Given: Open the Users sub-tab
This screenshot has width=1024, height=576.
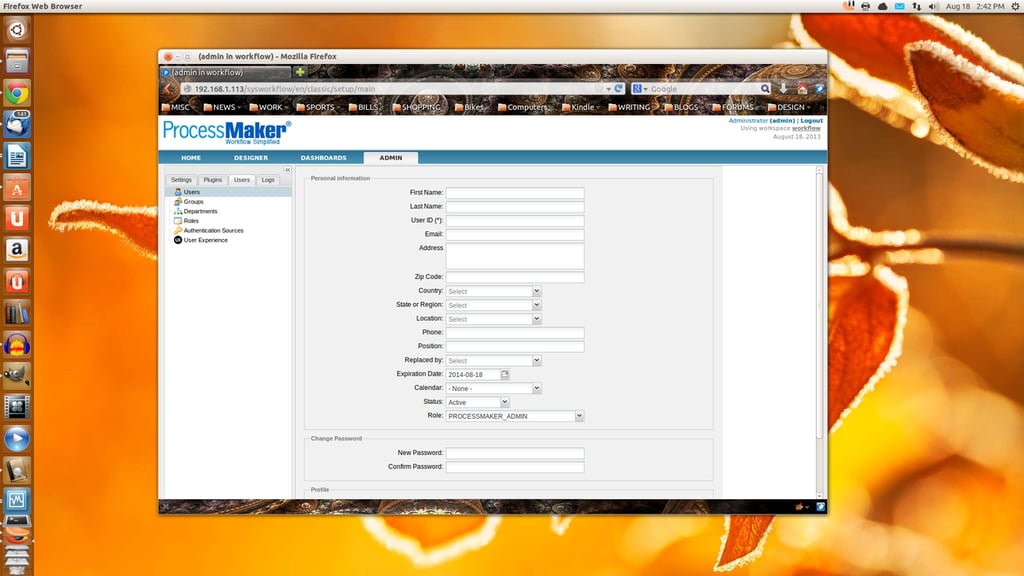Looking at the screenshot, I should 242,180.
